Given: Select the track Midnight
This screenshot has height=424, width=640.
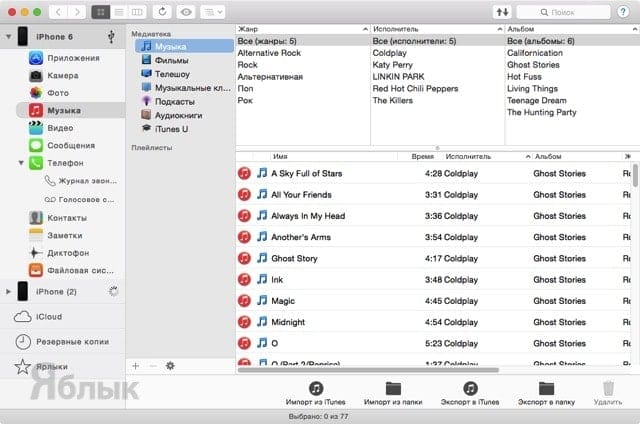Looking at the screenshot, I should tap(433, 322).
